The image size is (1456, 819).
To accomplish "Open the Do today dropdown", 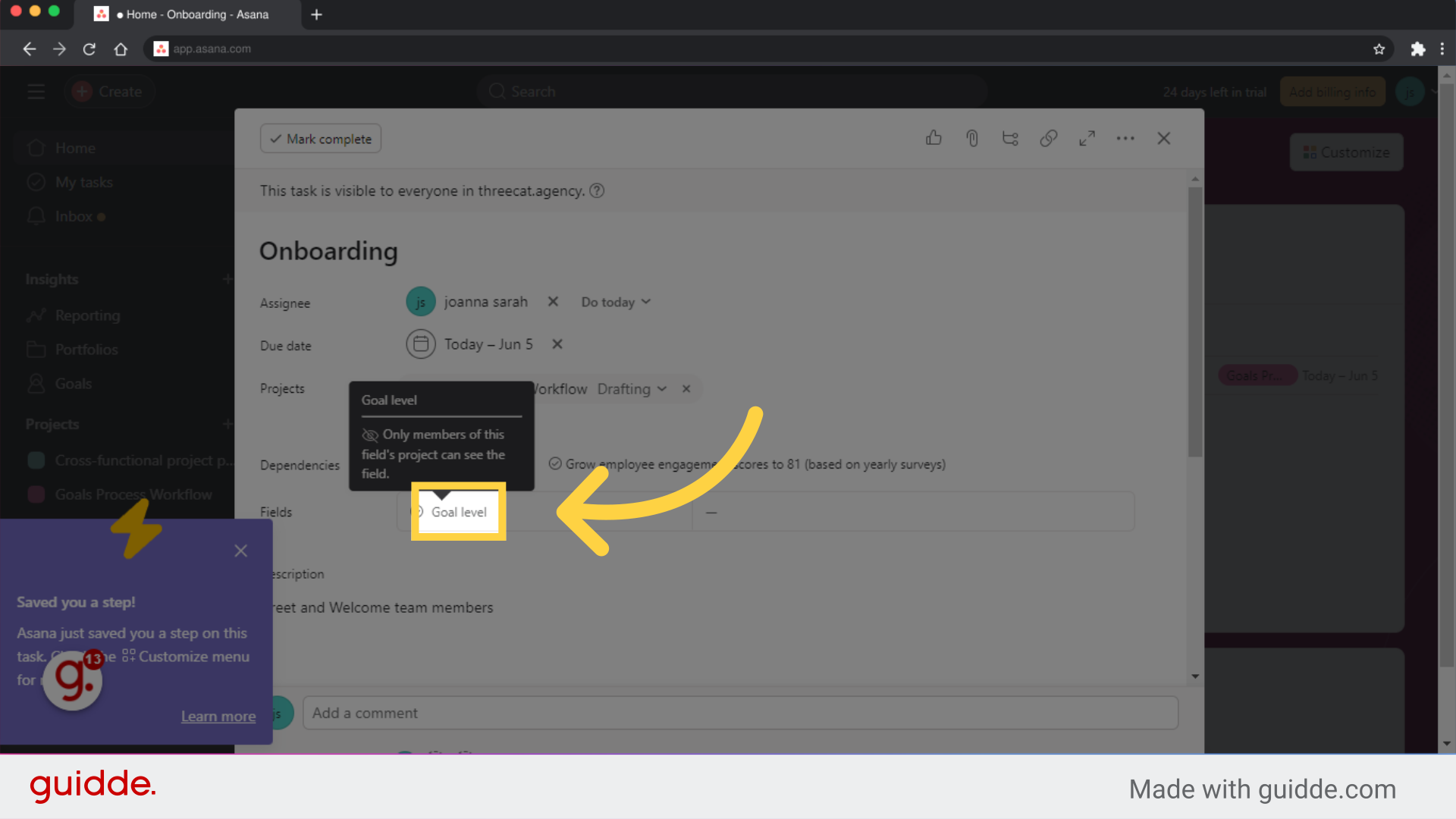I will click(615, 301).
